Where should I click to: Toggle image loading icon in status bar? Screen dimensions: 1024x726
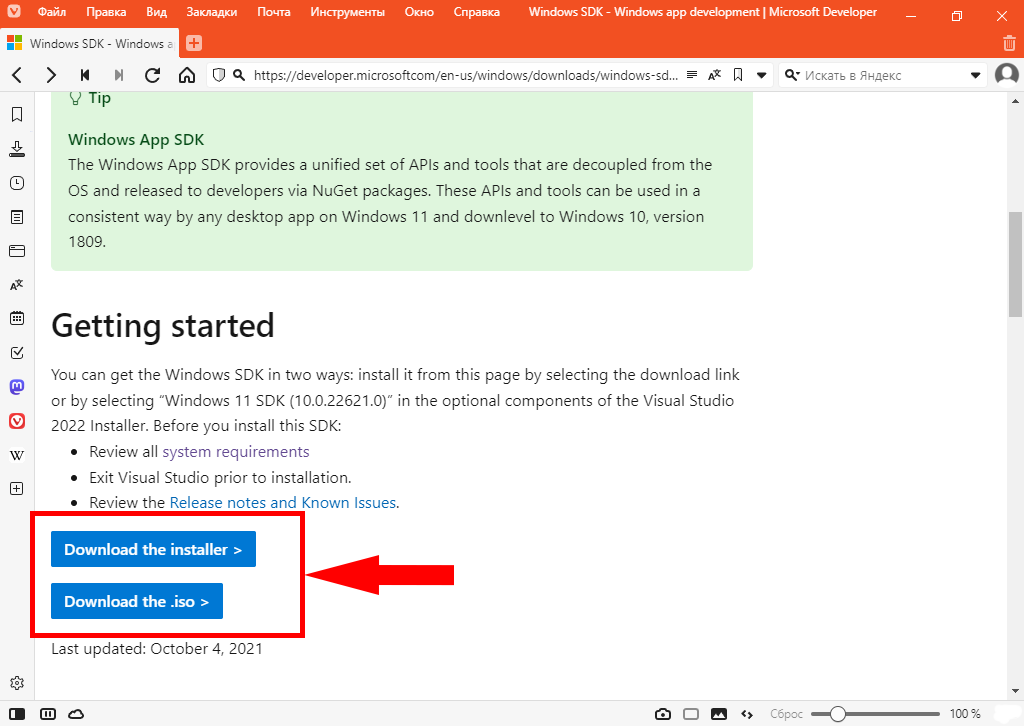[718, 714]
